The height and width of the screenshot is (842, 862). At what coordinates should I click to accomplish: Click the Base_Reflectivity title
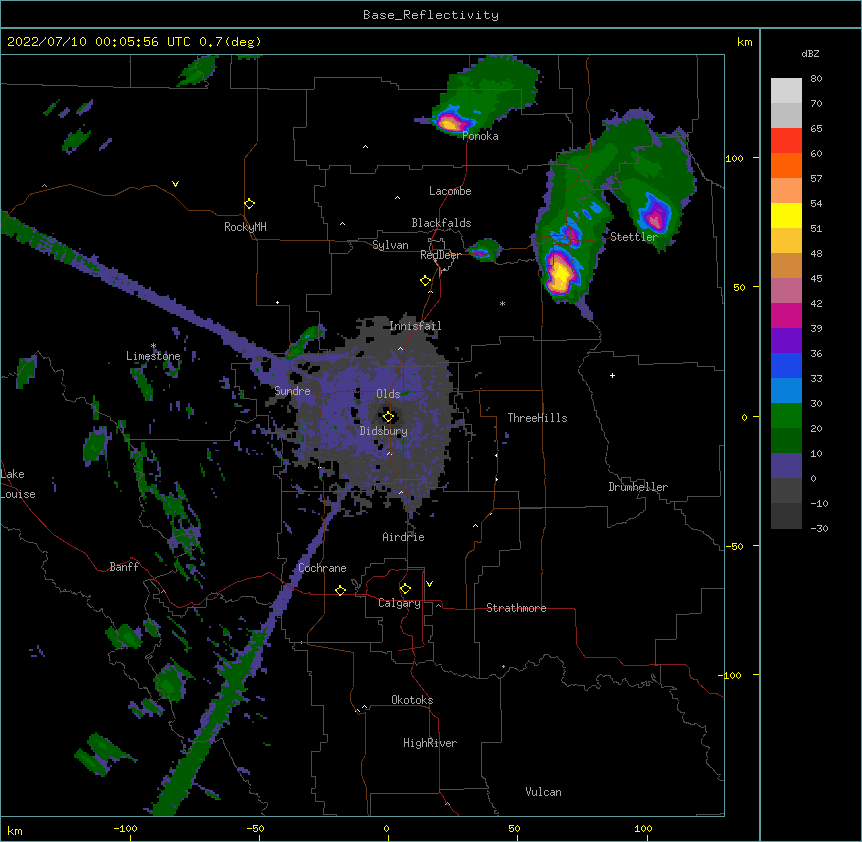(431, 15)
